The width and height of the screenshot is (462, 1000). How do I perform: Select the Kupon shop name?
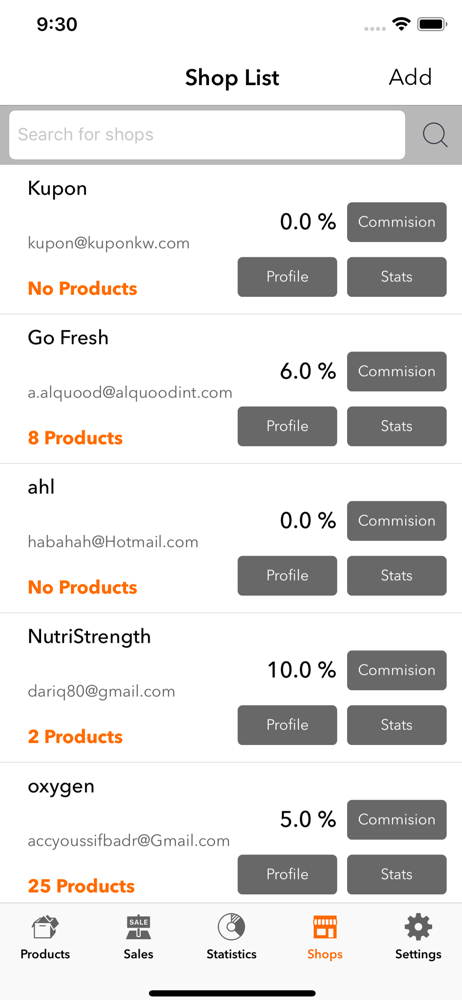(x=57, y=189)
